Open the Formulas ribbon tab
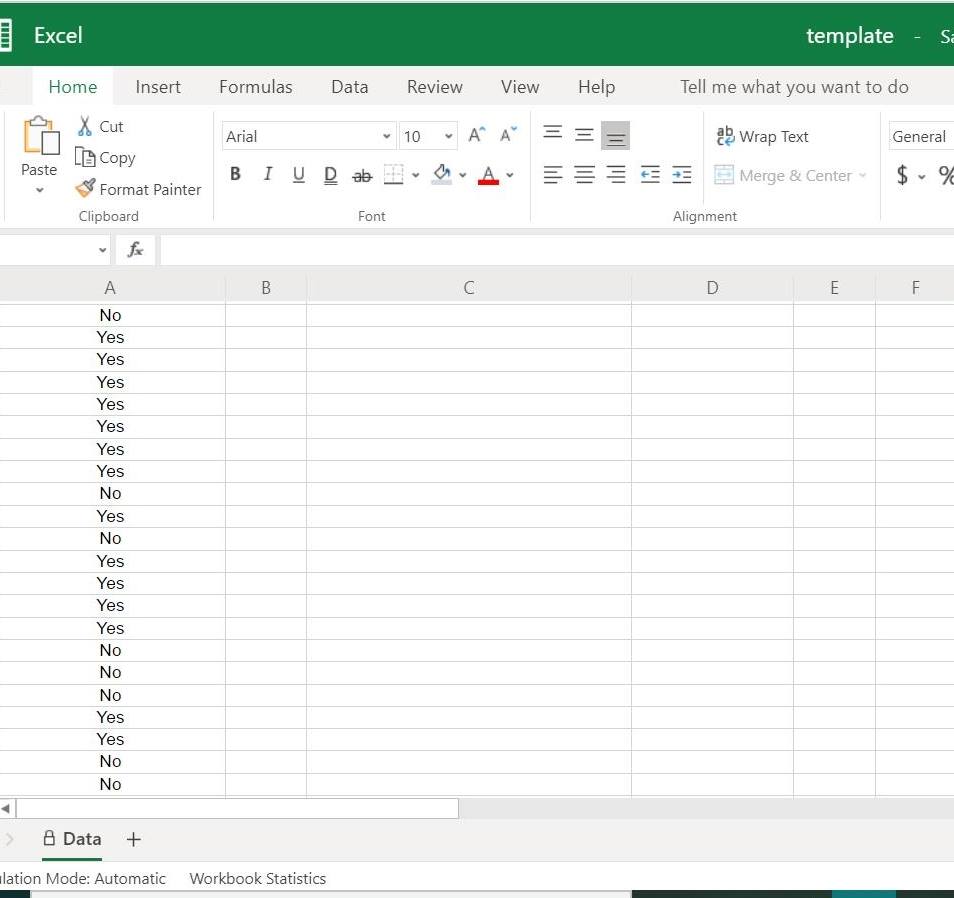This screenshot has width=954, height=898. (x=256, y=87)
